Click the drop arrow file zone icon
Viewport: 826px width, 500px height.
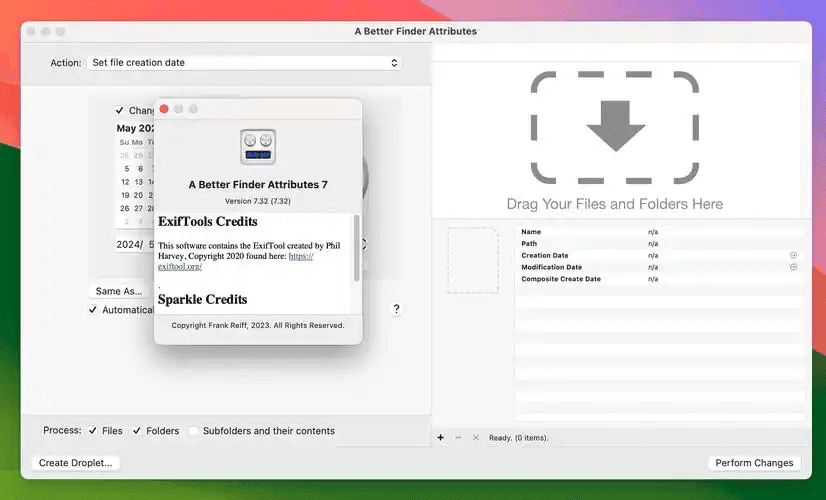(x=614, y=127)
